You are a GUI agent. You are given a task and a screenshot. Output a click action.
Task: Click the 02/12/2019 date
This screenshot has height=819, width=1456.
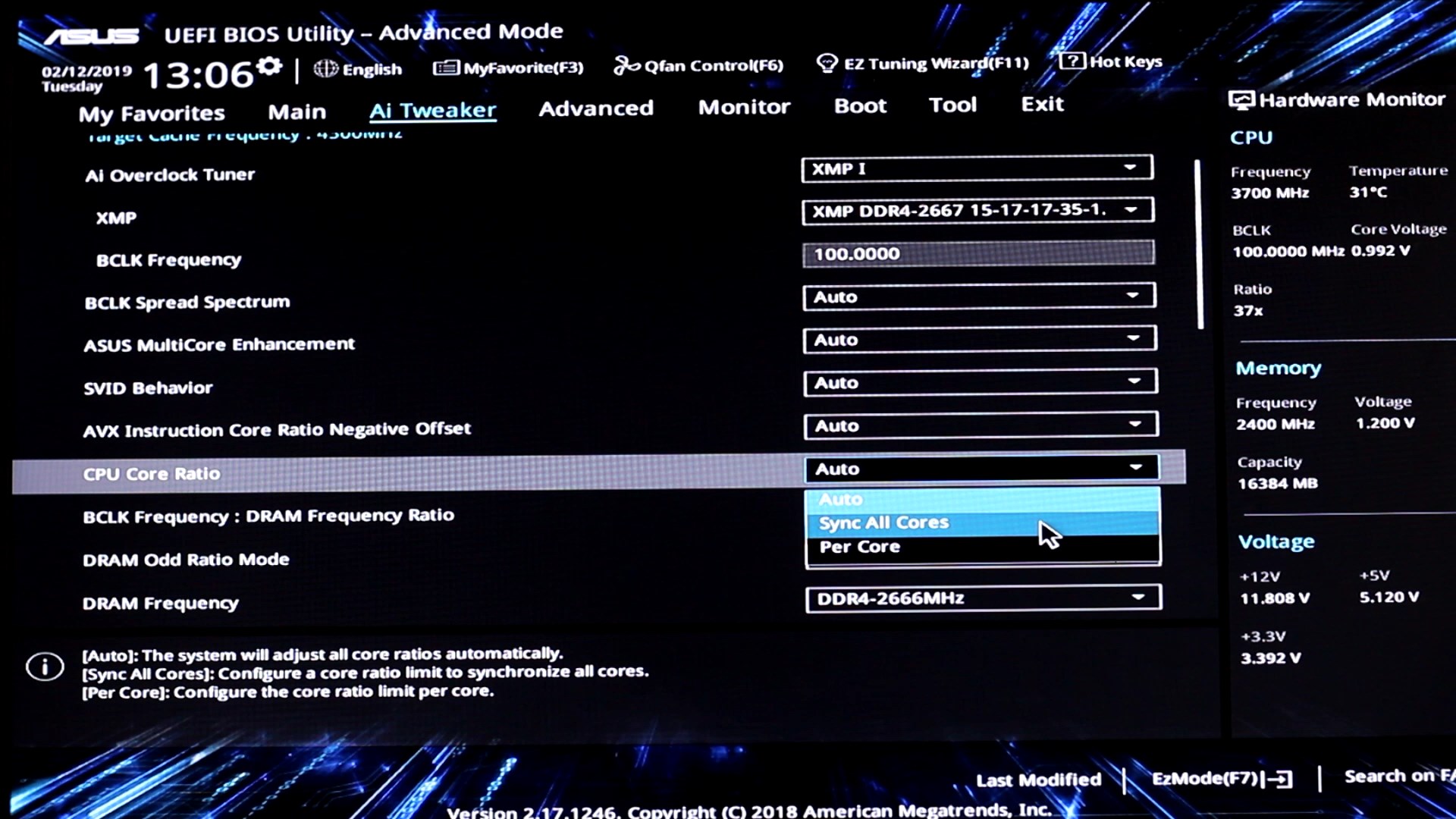(x=86, y=71)
